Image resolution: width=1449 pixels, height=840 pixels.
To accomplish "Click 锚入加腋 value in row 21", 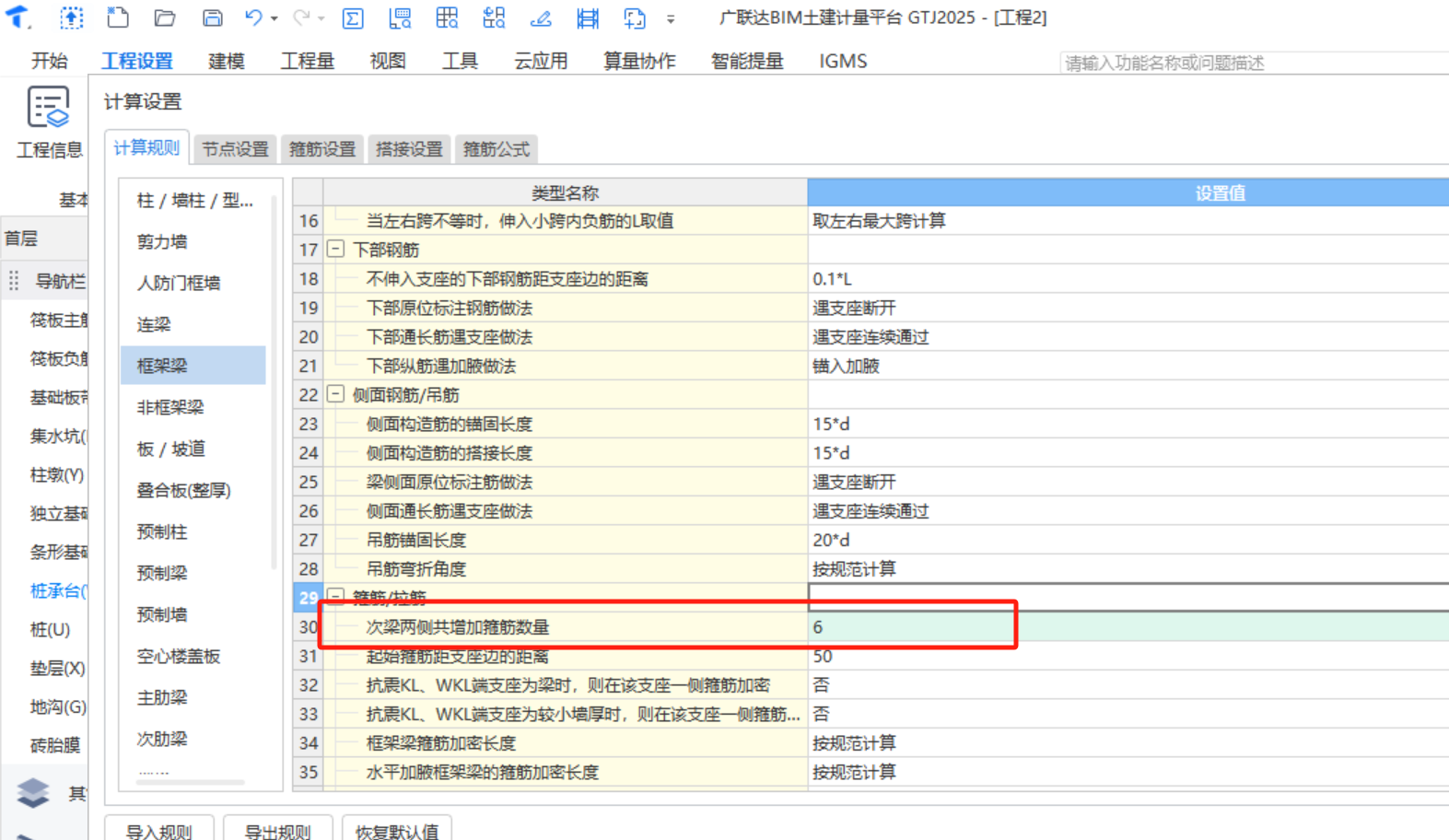I will click(1128, 366).
